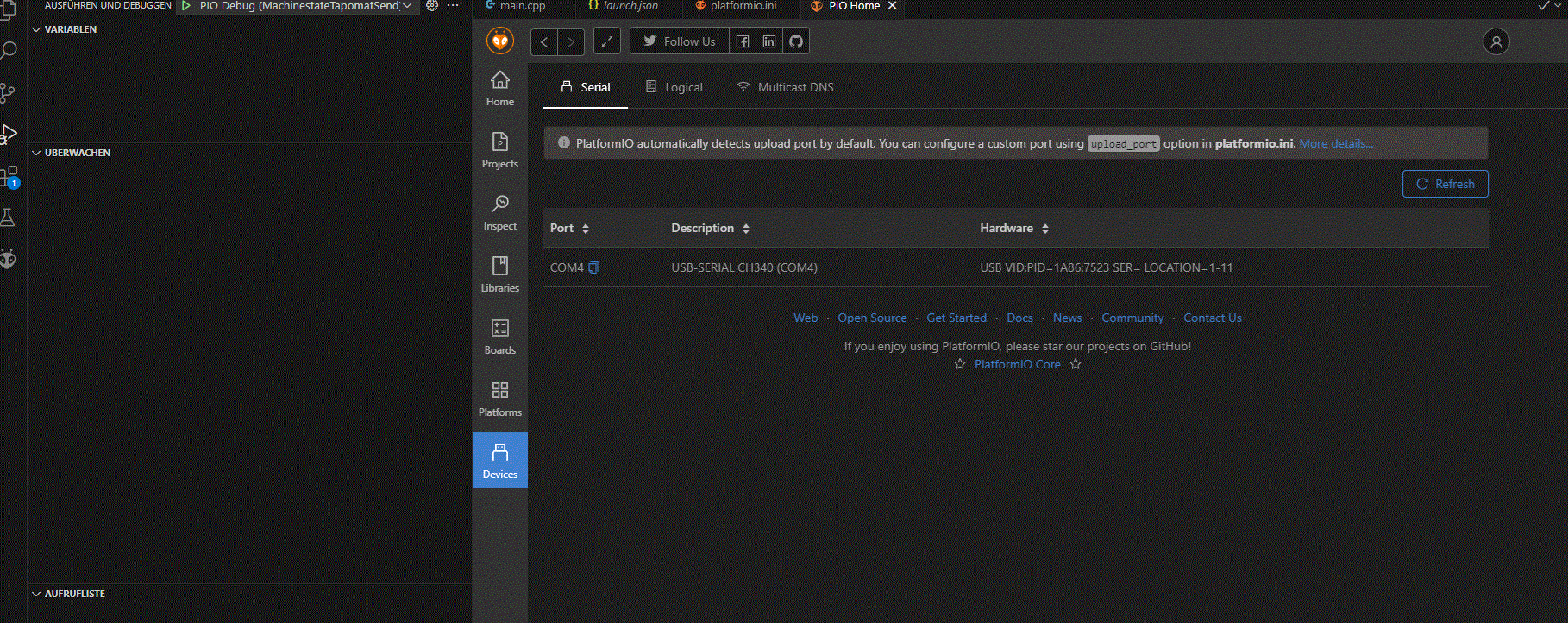Open PlatformIO alien icon in activity bar
Image resolution: width=1568 pixels, height=623 pixels.
click(x=8, y=259)
